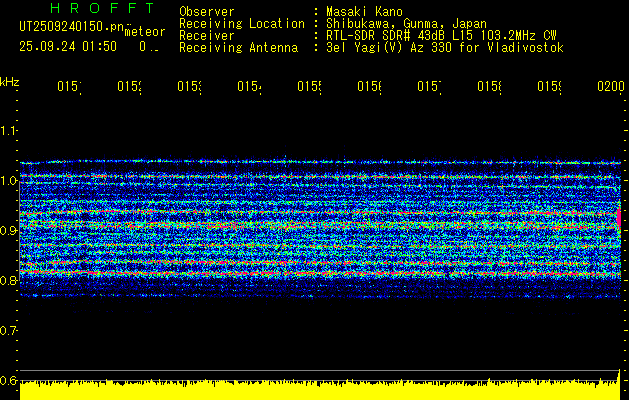Image resolution: width=629 pixels, height=400 pixels.
Task: Click the 0151 time axis marker
Action: tap(69, 86)
